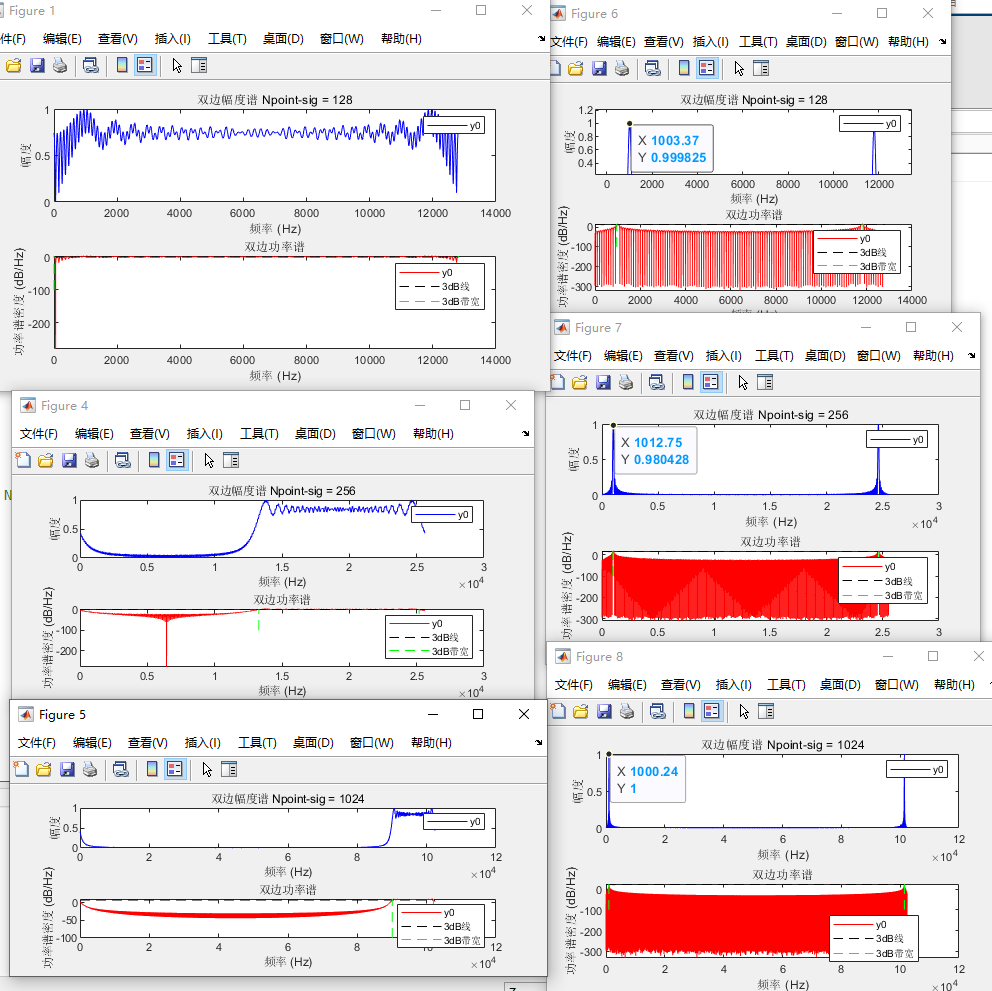Click the data tip showing X 1000.24
The width and height of the screenshot is (992, 991).
click(x=648, y=780)
